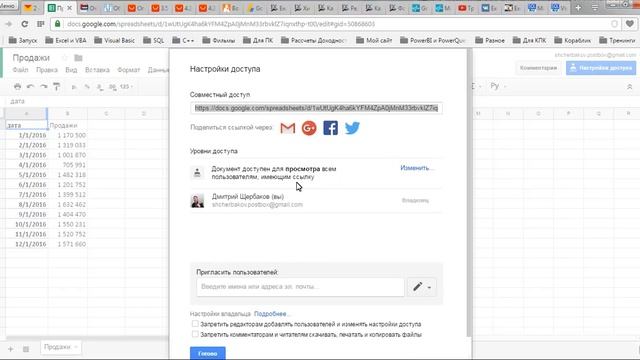Open the SQL bookmark folder
This screenshot has width=640, height=360.
click(x=153, y=40)
